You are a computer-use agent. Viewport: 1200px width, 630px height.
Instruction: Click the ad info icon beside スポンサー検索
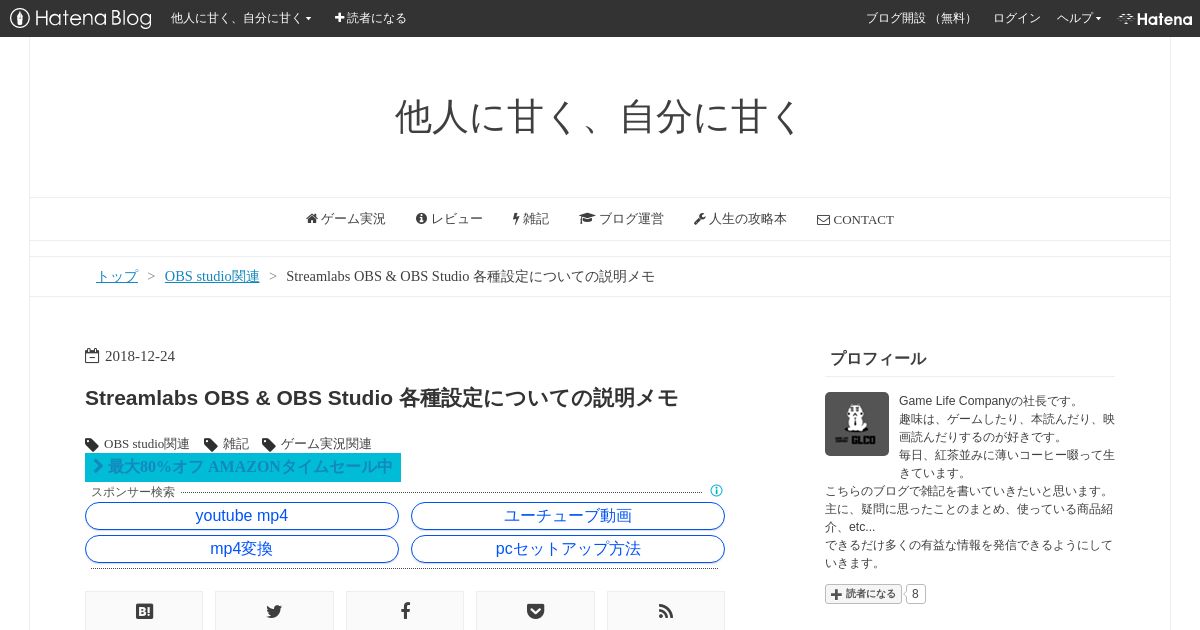716,491
